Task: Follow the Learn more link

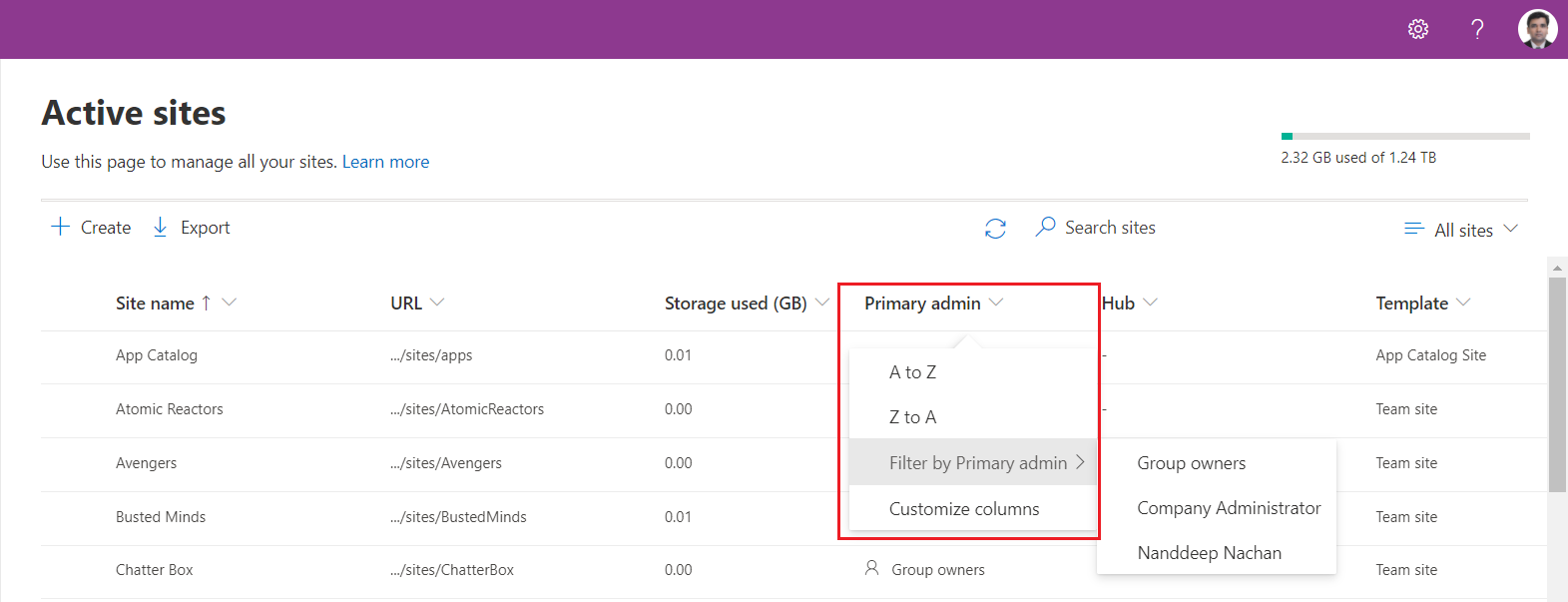Action: coord(385,162)
